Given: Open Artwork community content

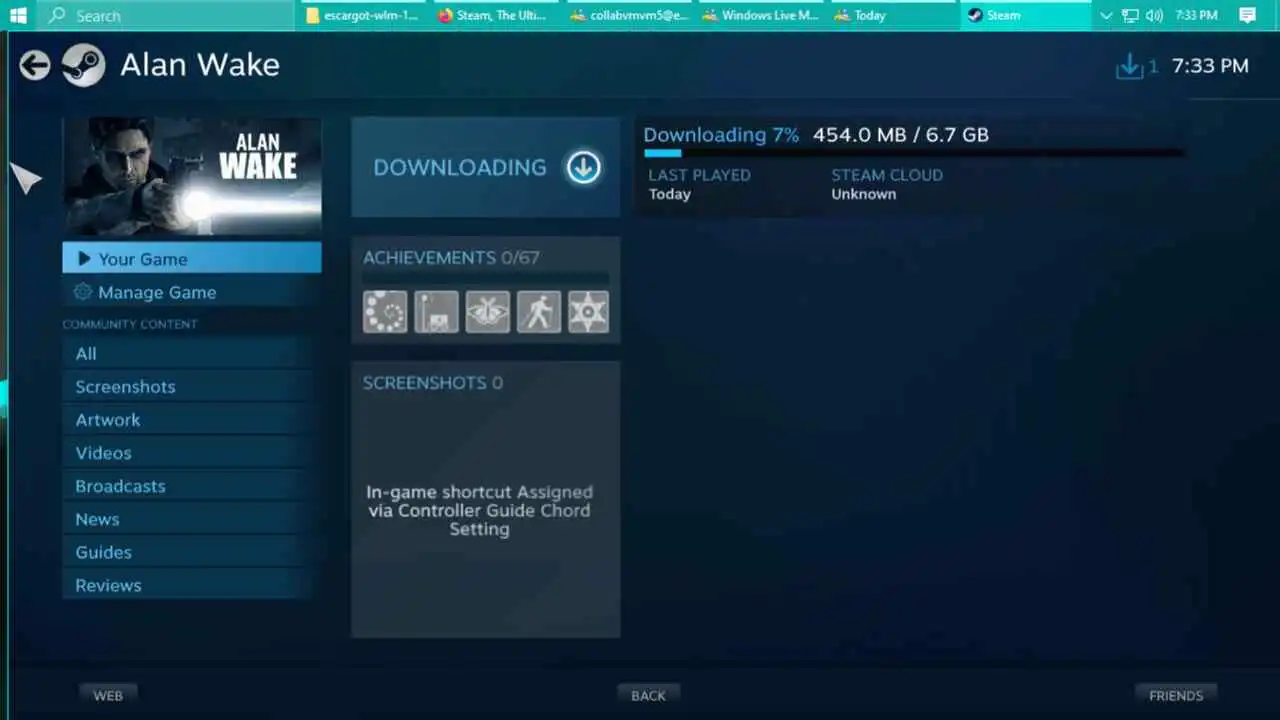Looking at the screenshot, I should pyautogui.click(x=189, y=419).
